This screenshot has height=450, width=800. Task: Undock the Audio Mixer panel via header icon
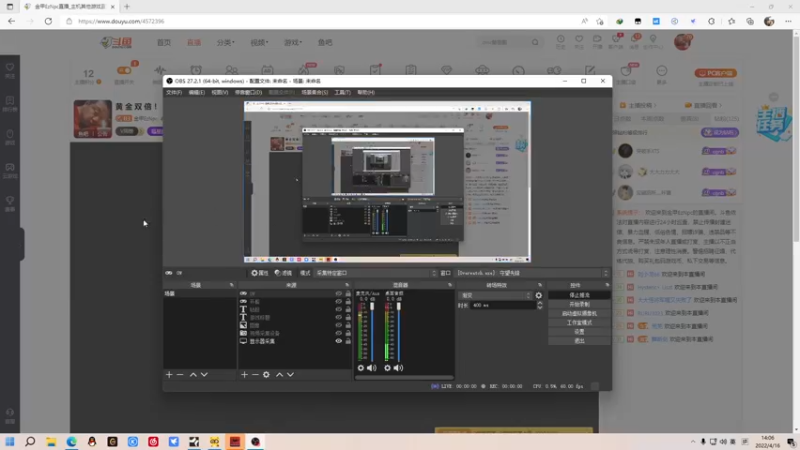click(449, 285)
